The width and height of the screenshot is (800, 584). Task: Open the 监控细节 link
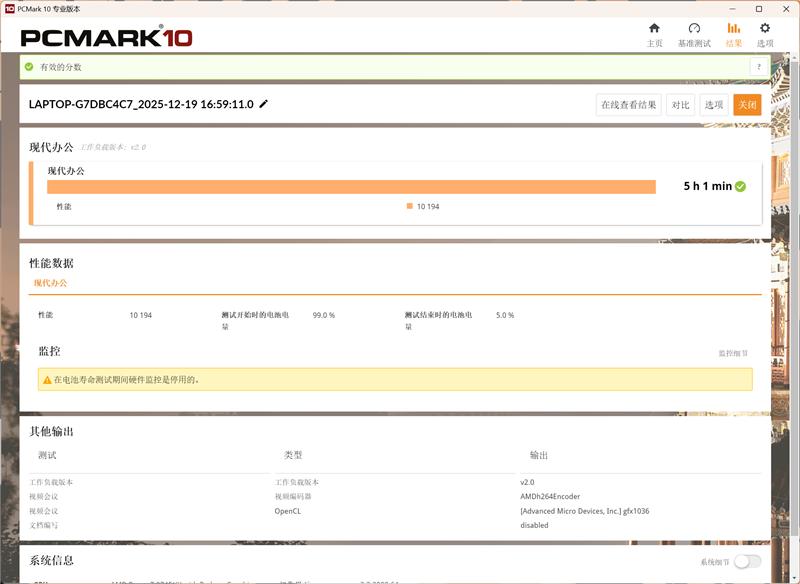point(733,353)
